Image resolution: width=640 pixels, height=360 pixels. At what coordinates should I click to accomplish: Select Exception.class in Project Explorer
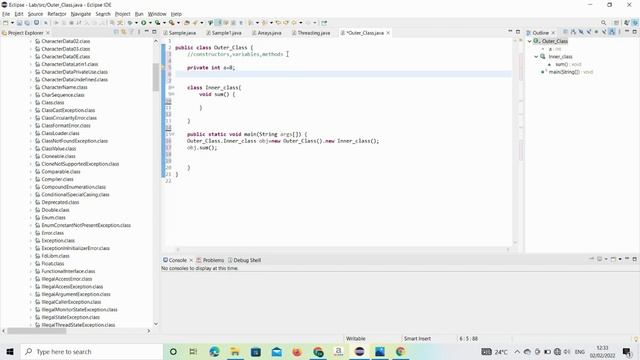(x=58, y=241)
